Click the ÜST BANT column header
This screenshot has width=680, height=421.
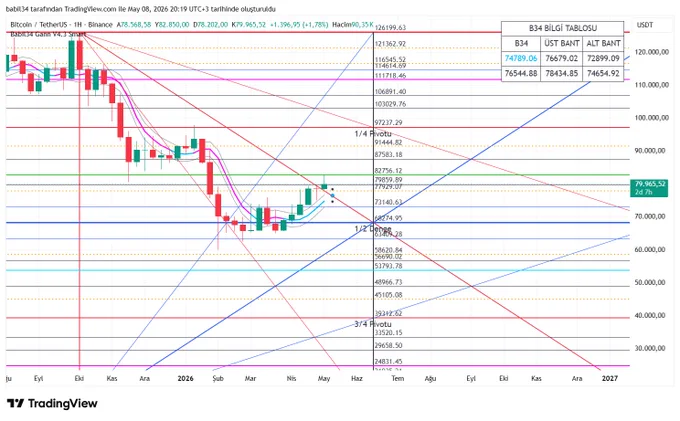click(x=562, y=43)
